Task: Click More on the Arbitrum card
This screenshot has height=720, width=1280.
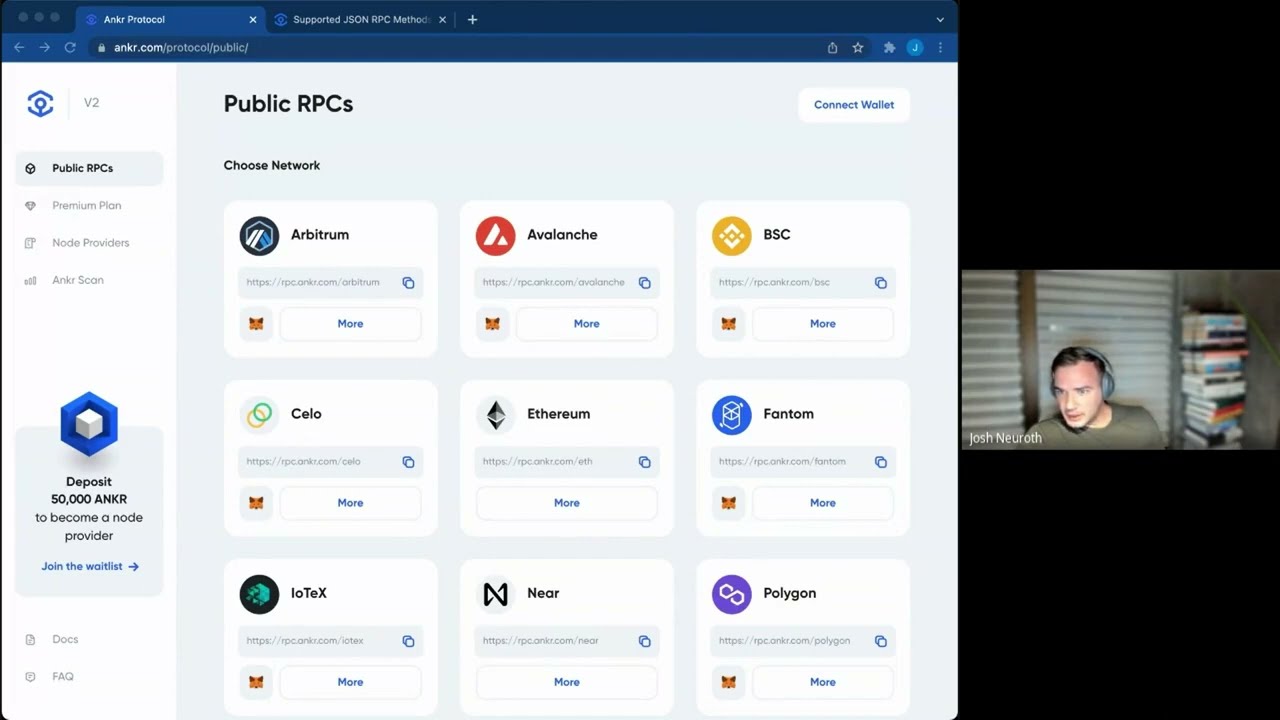Action: click(350, 324)
